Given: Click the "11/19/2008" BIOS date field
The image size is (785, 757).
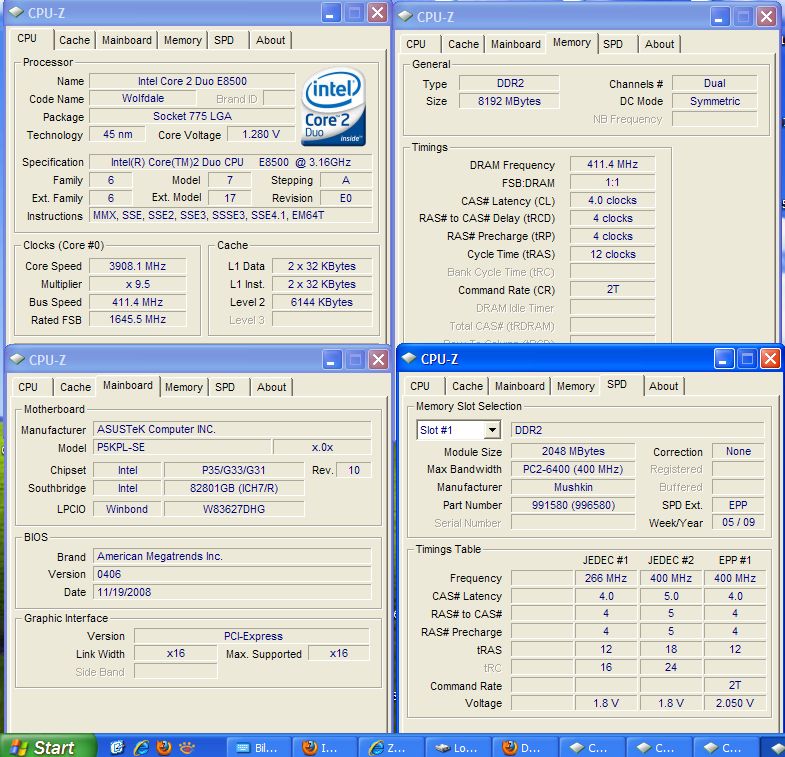Looking at the screenshot, I should click(232, 592).
